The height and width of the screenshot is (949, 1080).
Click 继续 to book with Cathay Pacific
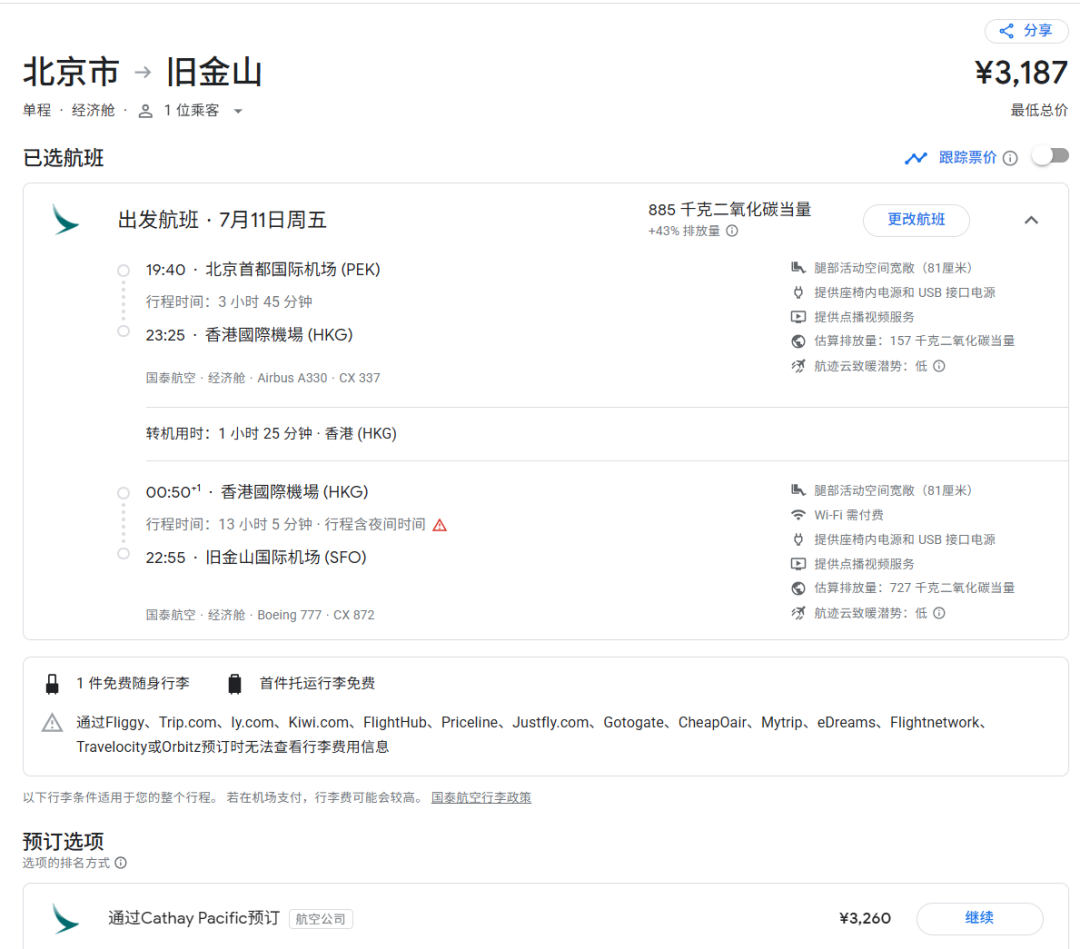[979, 918]
